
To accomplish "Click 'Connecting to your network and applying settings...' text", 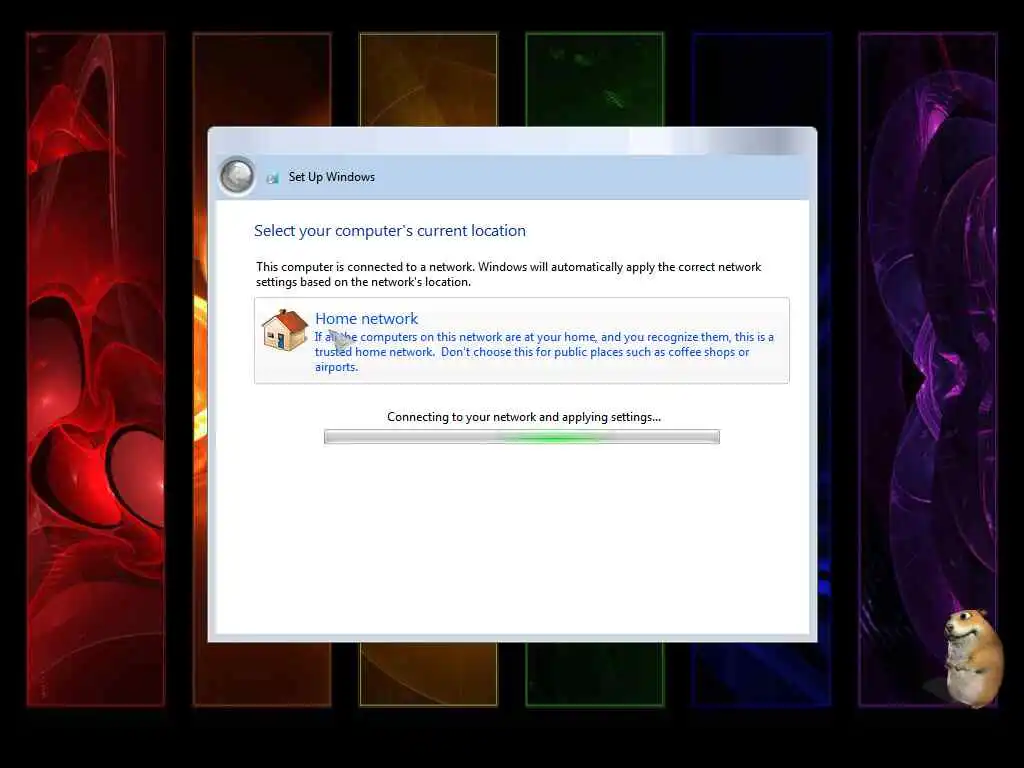I will [x=524, y=417].
